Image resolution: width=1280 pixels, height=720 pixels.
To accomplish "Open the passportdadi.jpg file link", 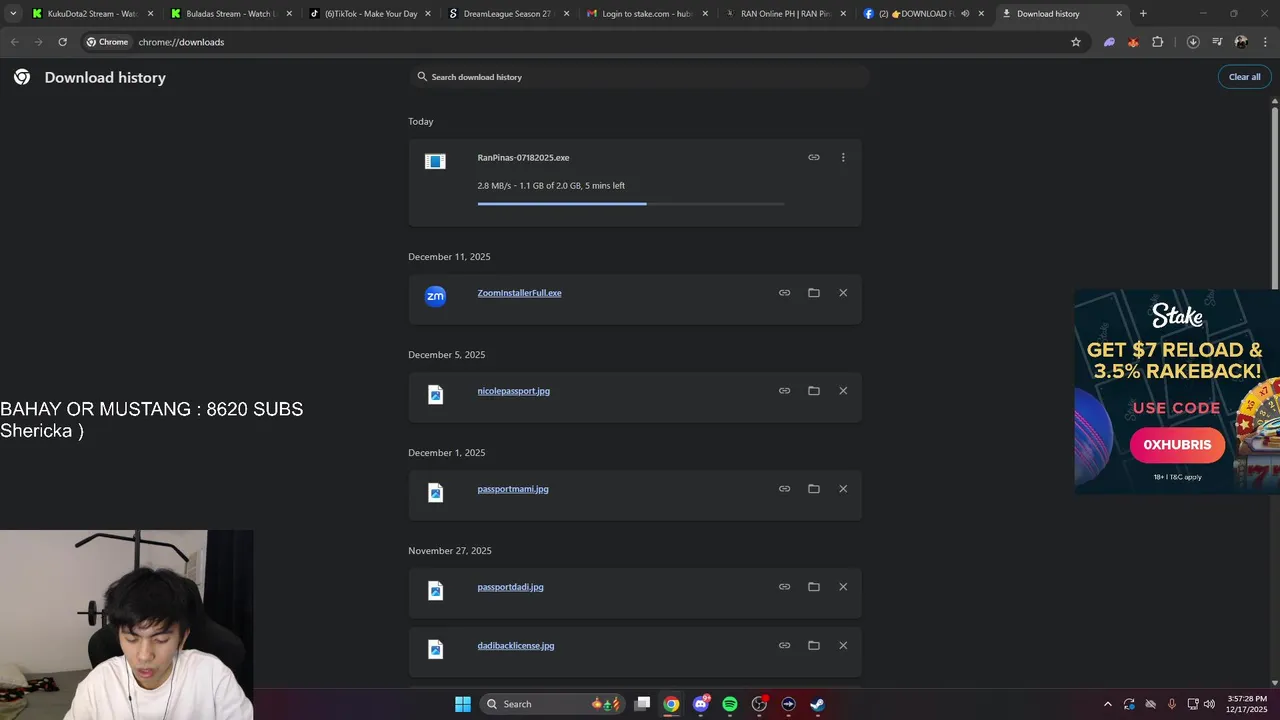I will click(x=511, y=587).
